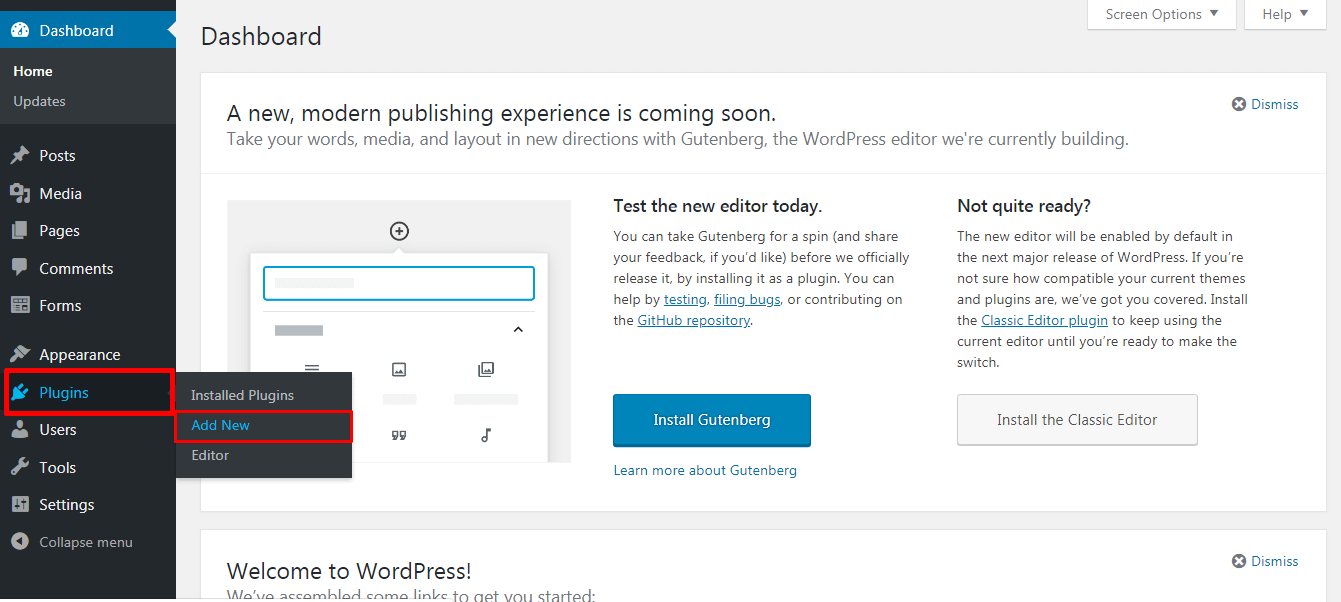Open the Appearance menu label
1341x602 pixels.
[x=80, y=355]
